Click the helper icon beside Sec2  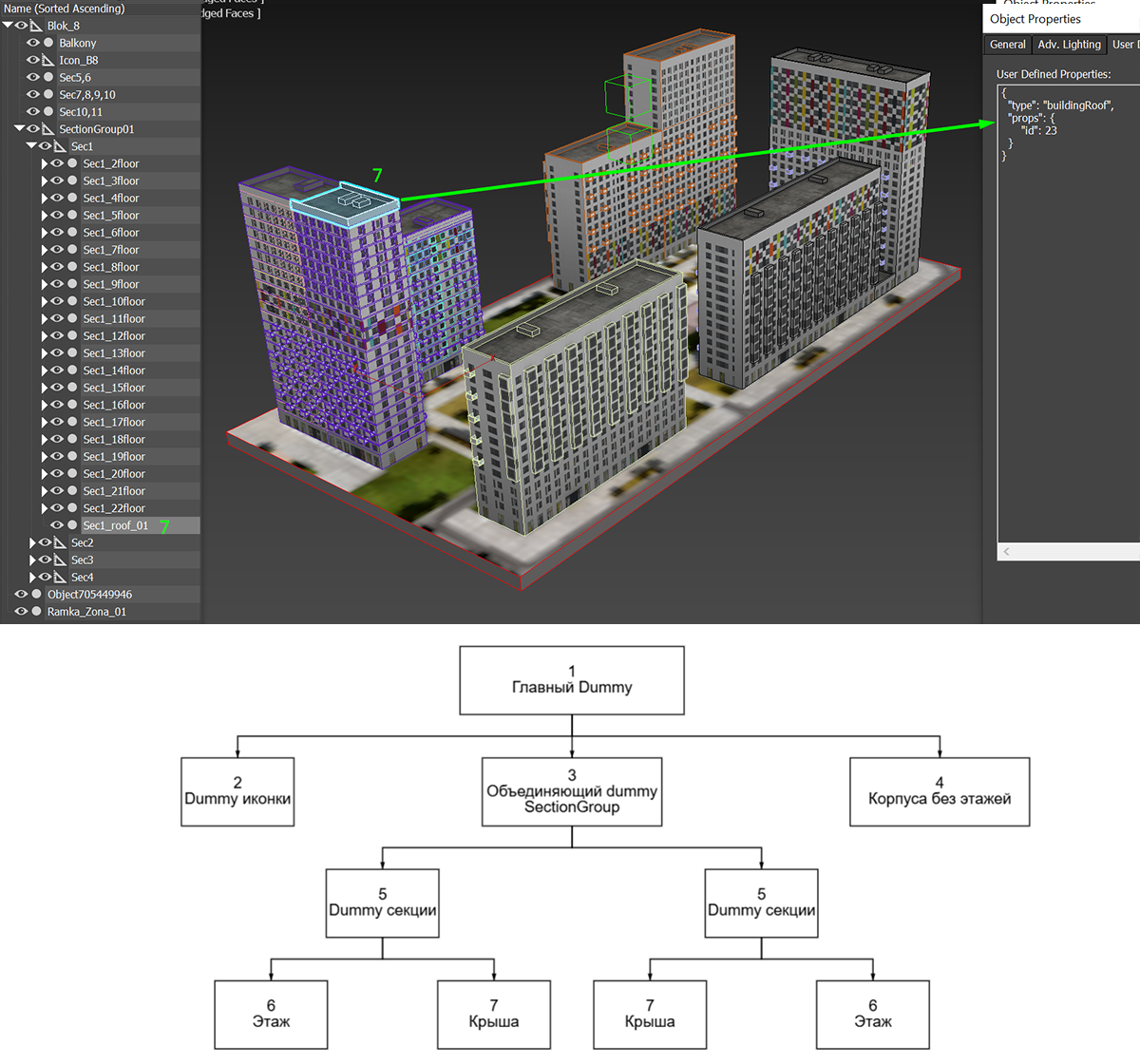tap(60, 542)
